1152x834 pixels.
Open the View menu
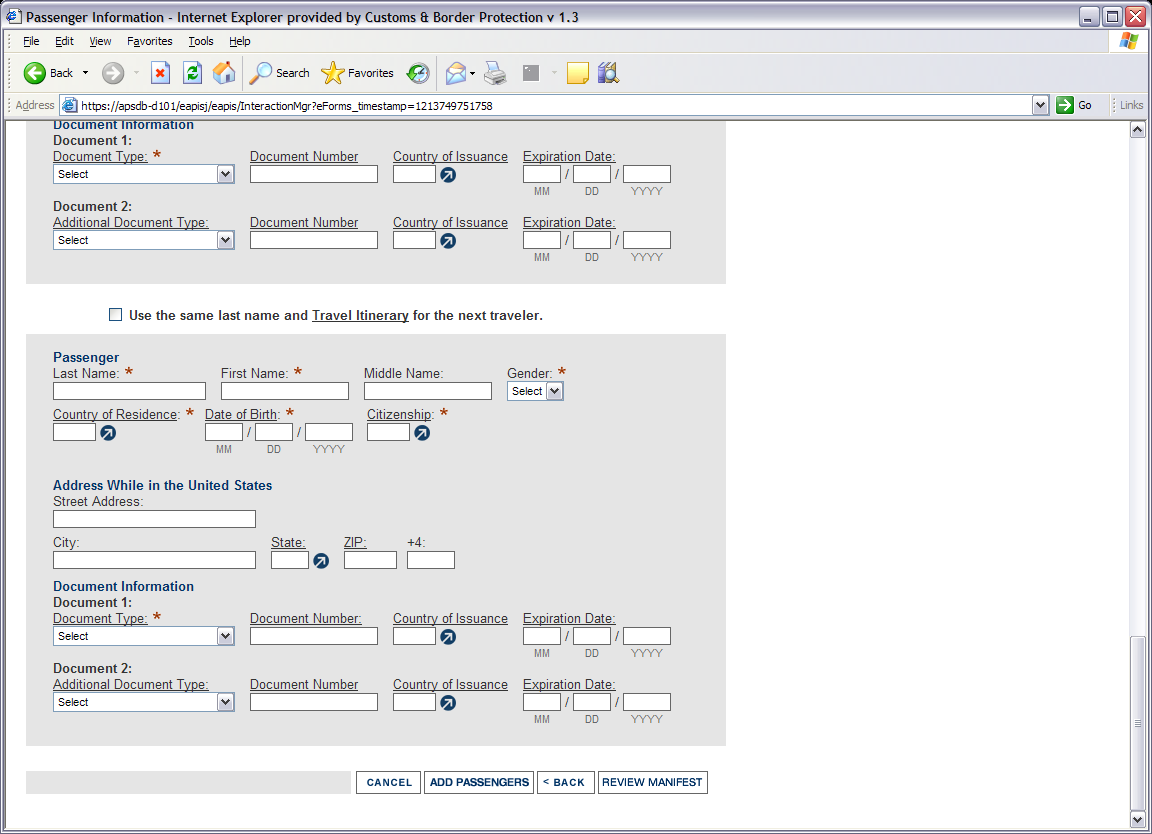coord(100,41)
